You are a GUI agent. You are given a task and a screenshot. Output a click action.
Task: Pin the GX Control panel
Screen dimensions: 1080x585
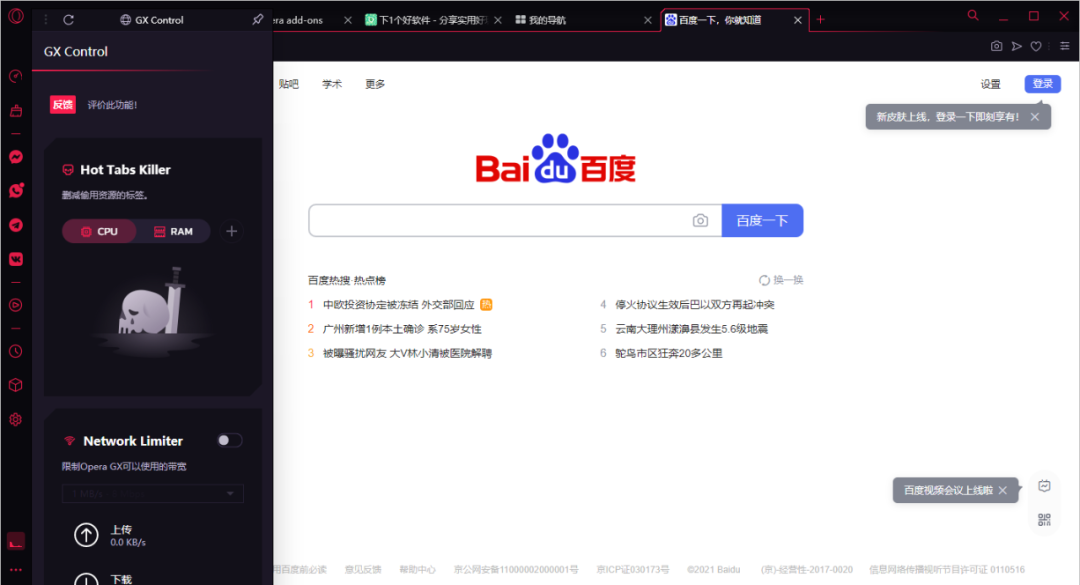pos(257,19)
